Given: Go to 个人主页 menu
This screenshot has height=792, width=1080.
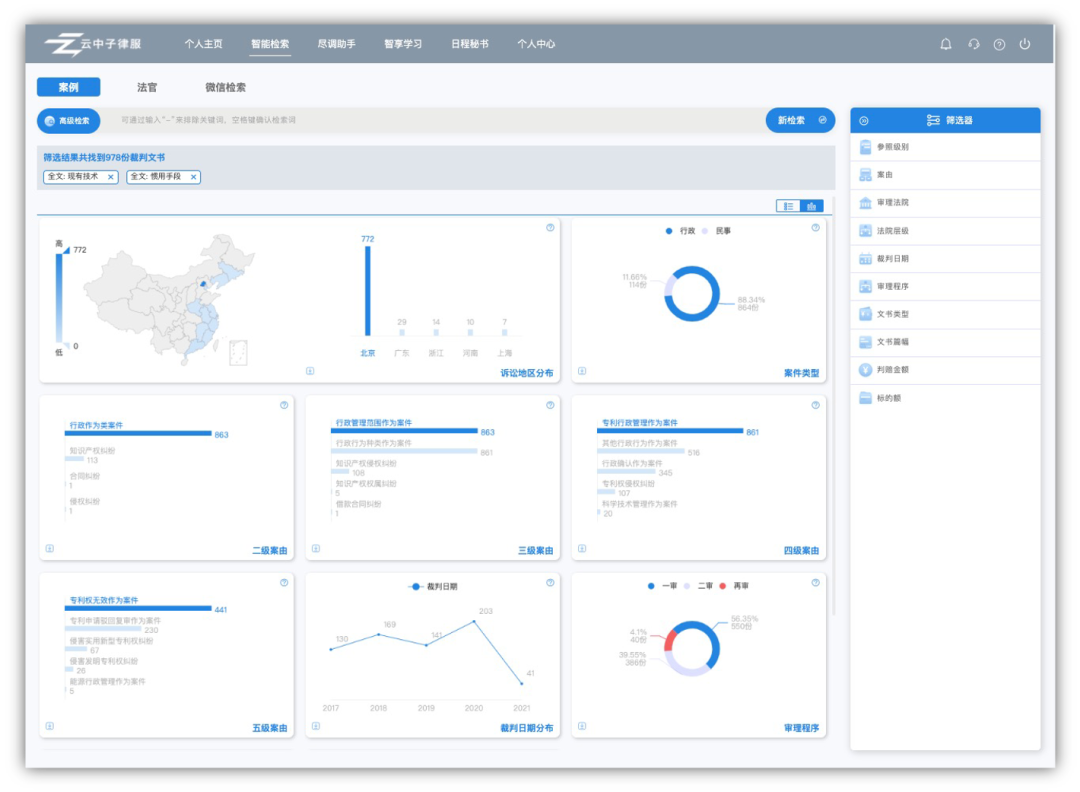Looking at the screenshot, I should (203, 44).
